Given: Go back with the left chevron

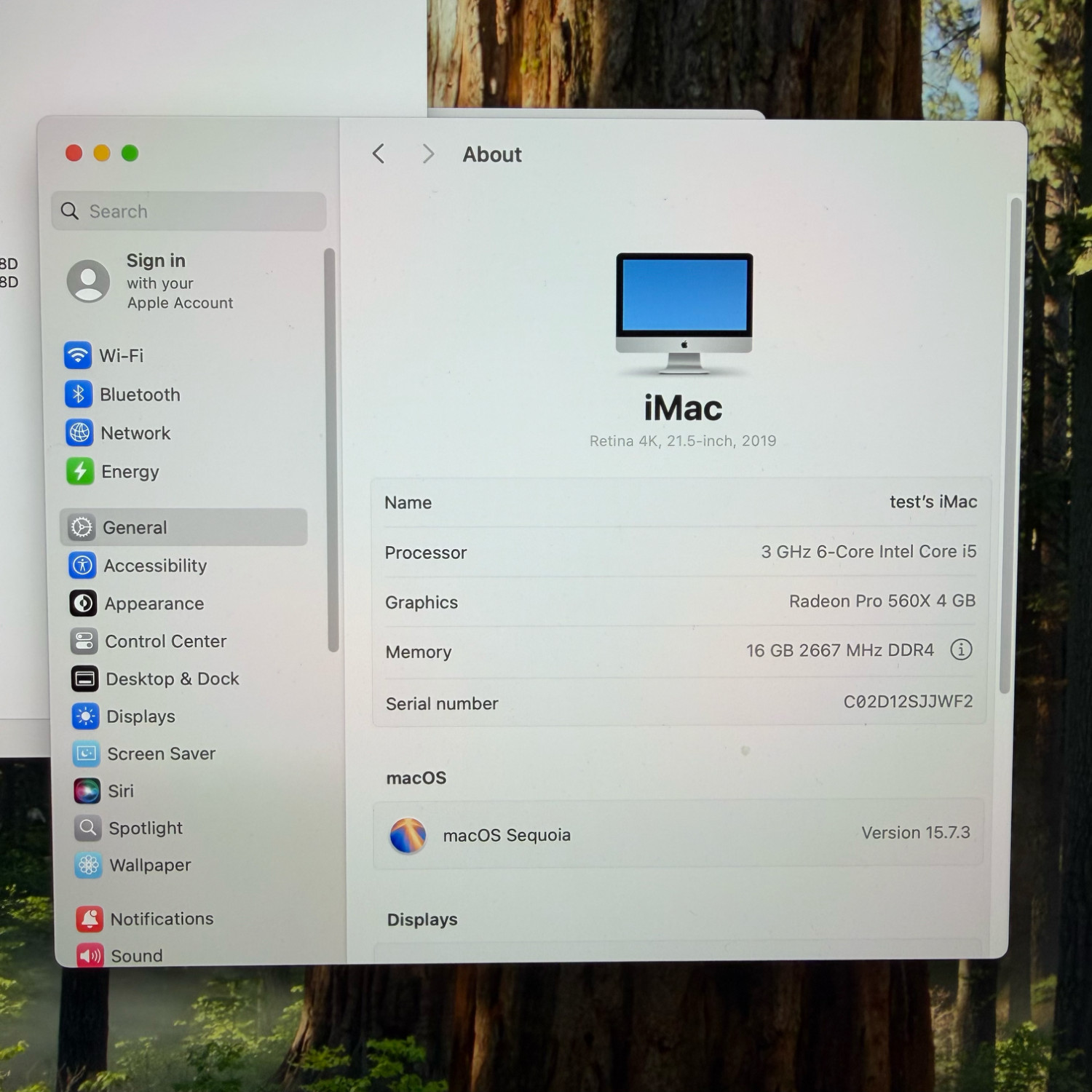Looking at the screenshot, I should [x=378, y=154].
